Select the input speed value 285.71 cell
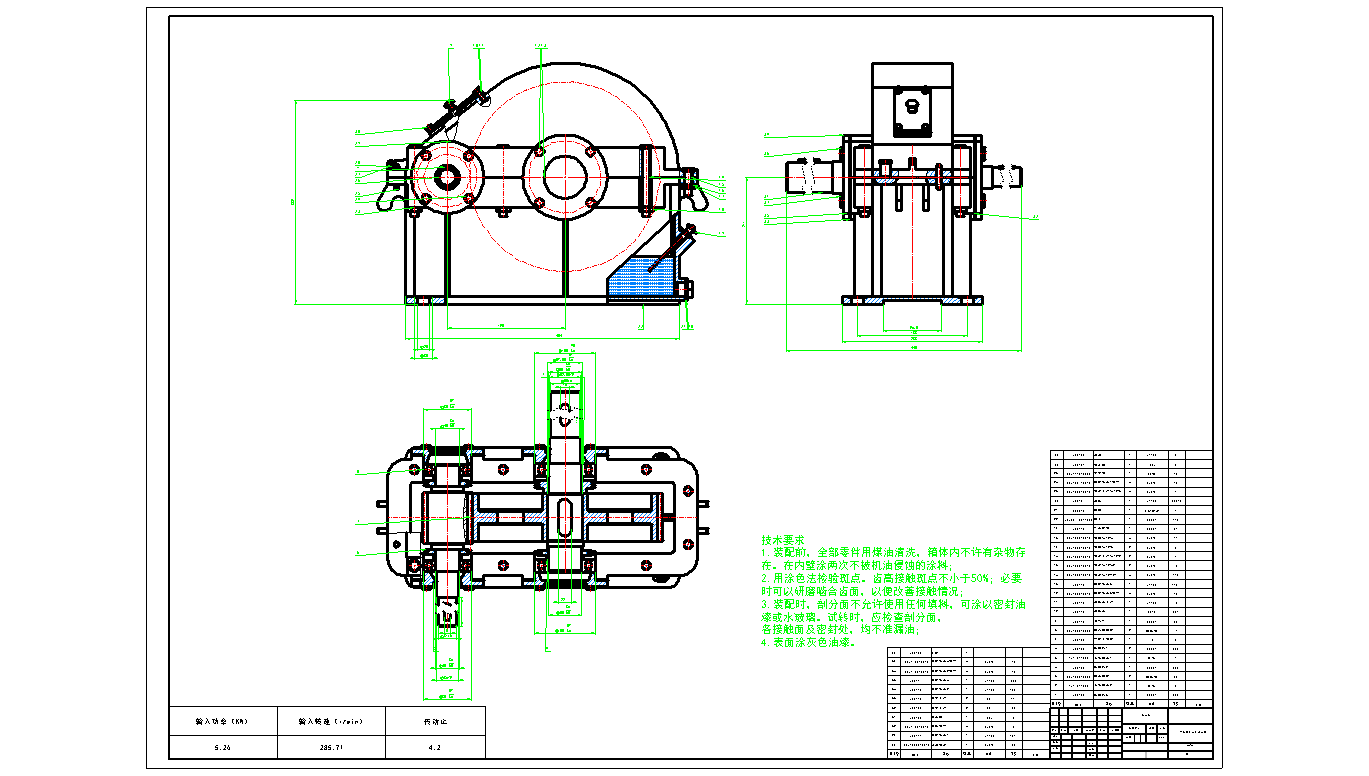1369x776 pixels. [x=327, y=747]
